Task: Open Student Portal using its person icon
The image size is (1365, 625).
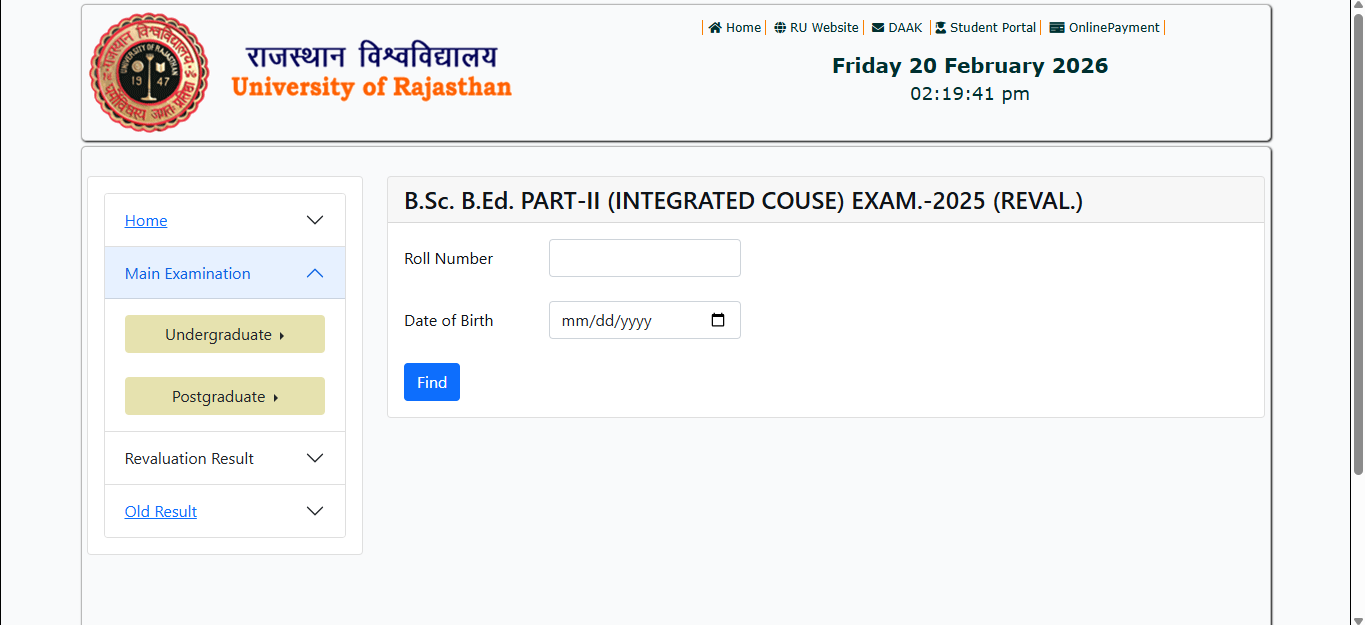Action: 940,27
